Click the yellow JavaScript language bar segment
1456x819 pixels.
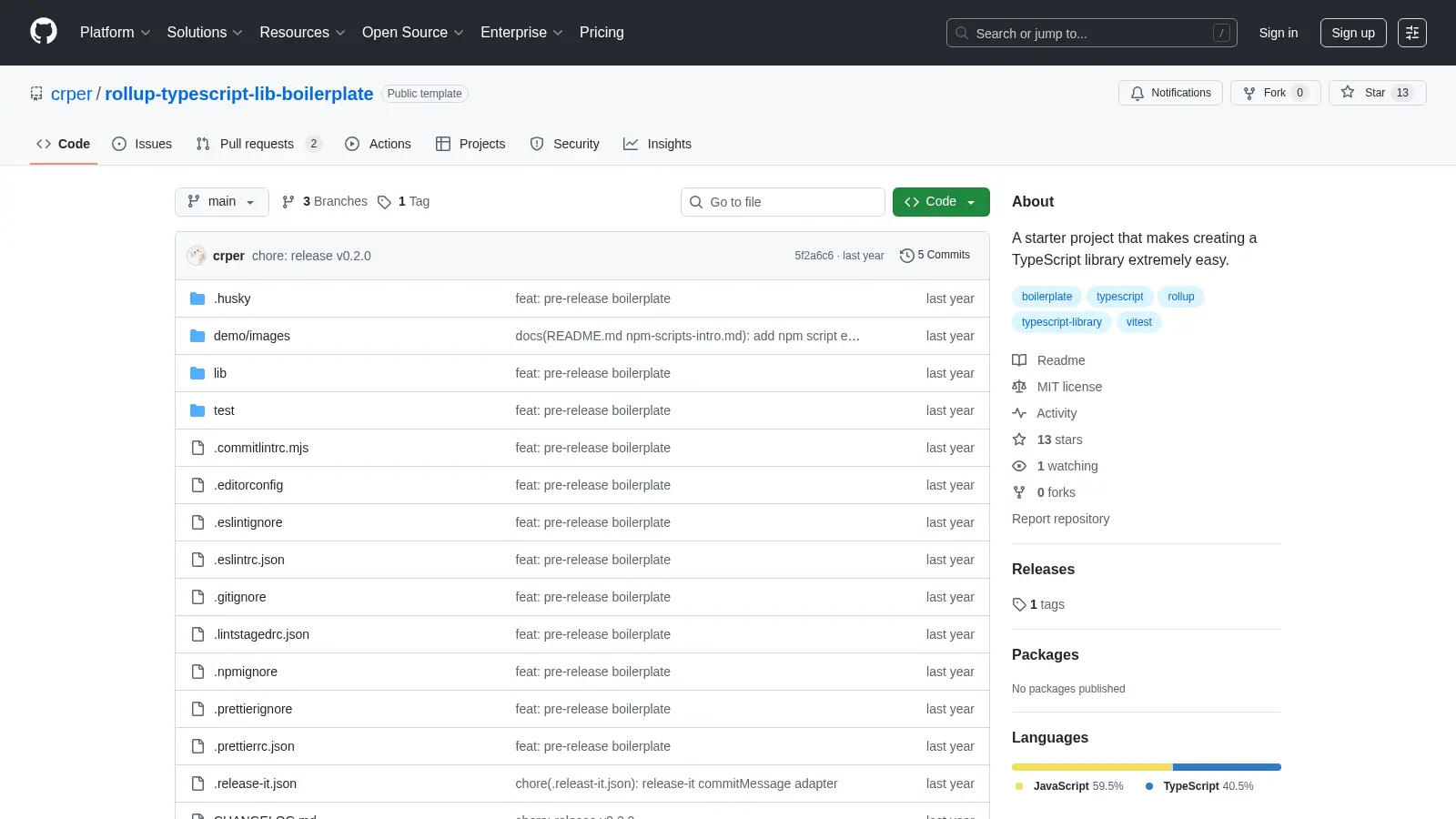pyautogui.click(x=1092, y=767)
